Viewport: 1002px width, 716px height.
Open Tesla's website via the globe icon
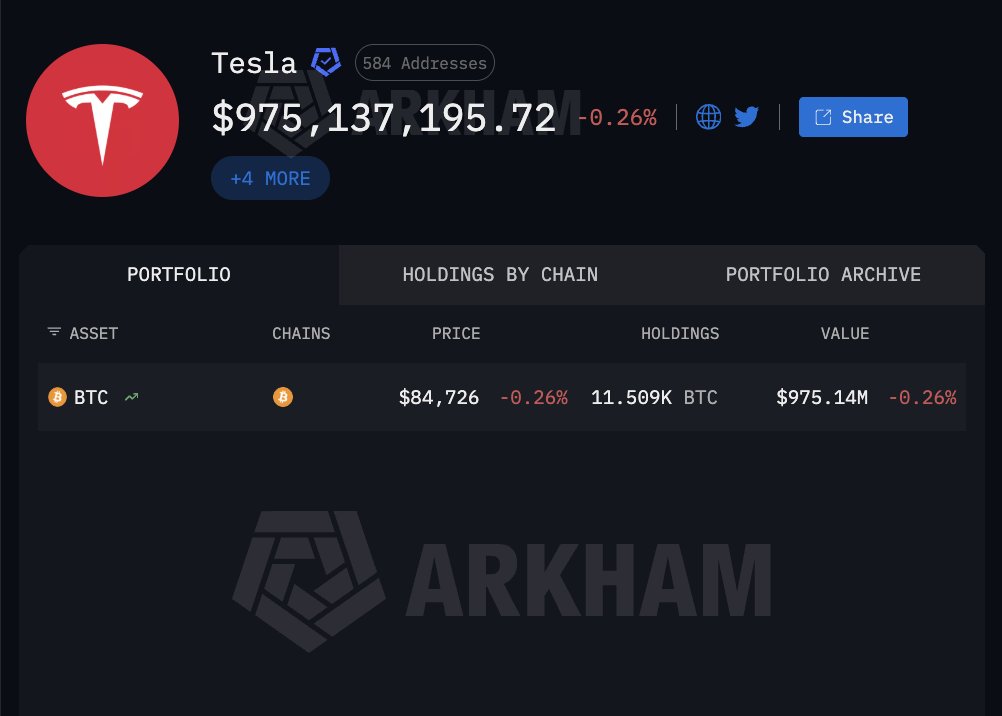[x=708, y=117]
